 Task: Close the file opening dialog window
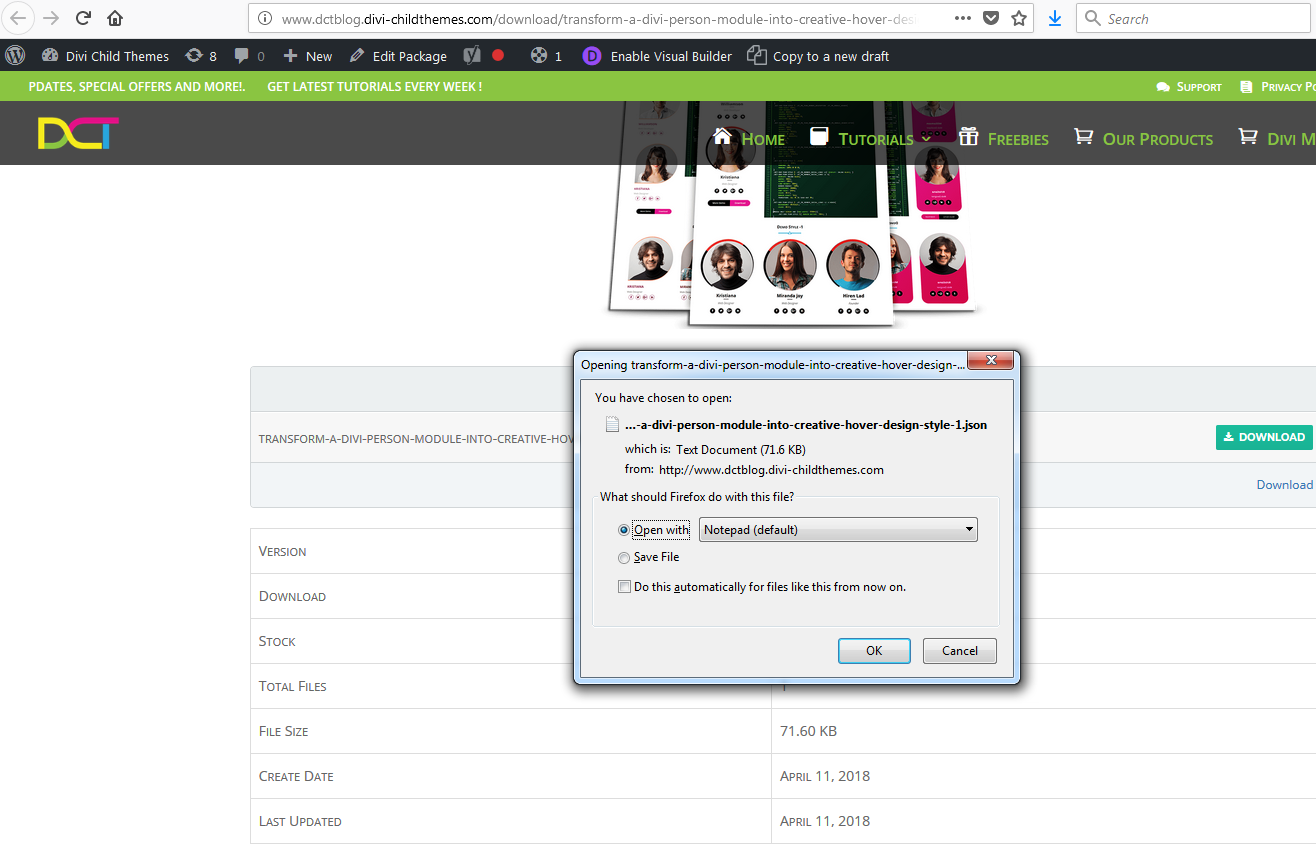coord(991,361)
